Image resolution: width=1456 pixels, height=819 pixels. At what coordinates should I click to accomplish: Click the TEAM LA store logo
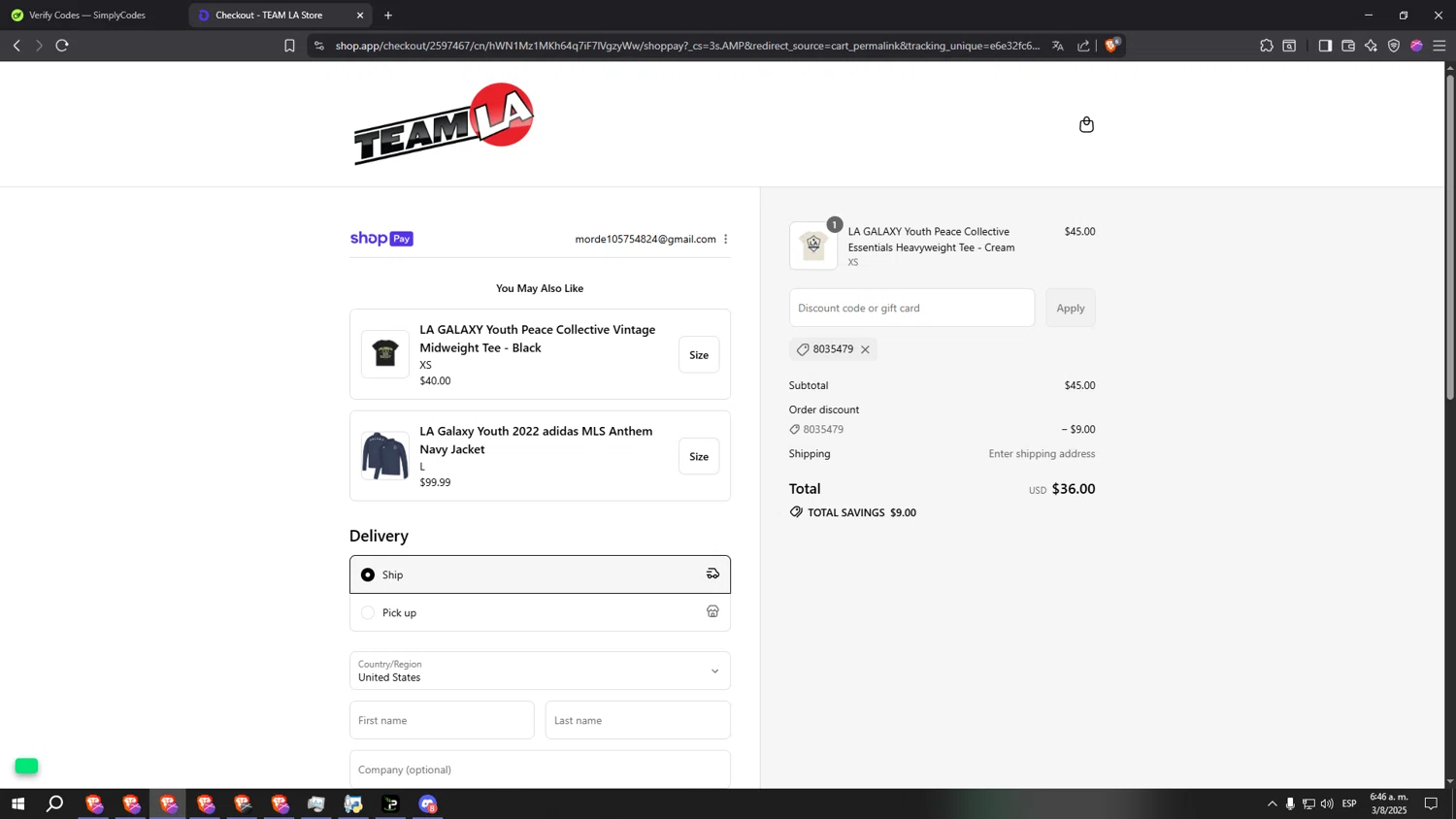(444, 123)
